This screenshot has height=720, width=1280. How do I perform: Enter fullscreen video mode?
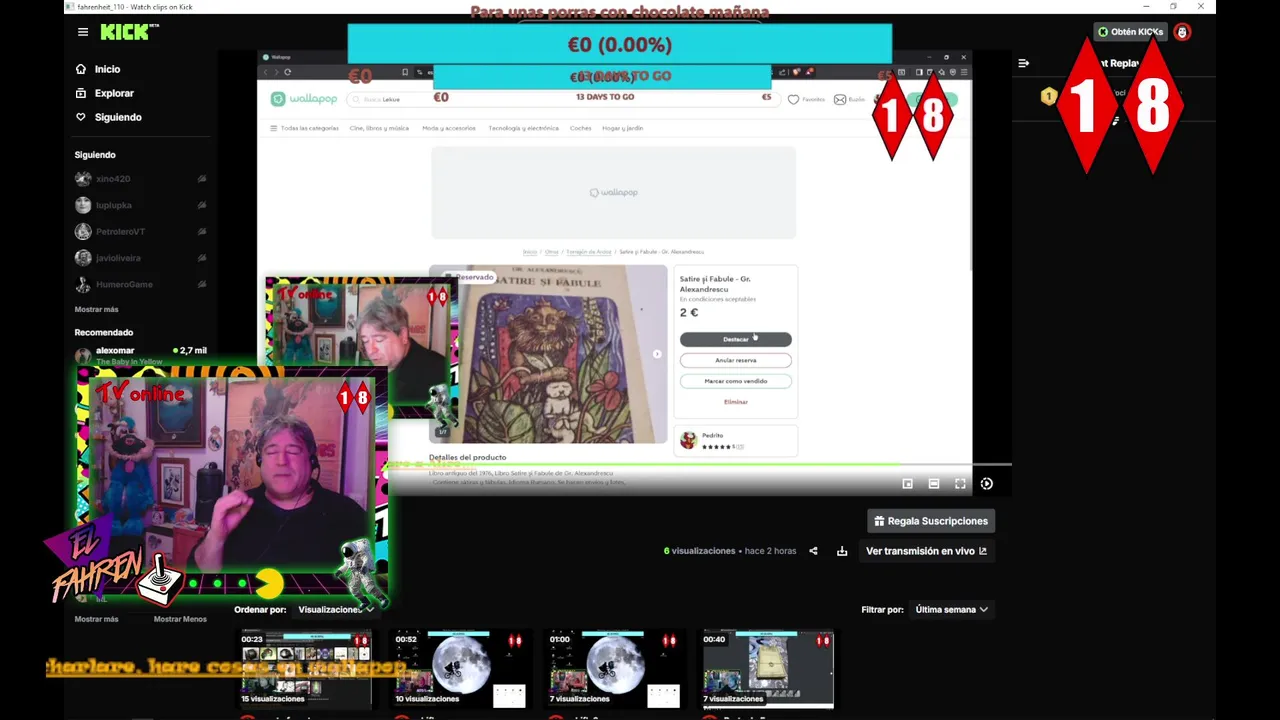pos(960,484)
